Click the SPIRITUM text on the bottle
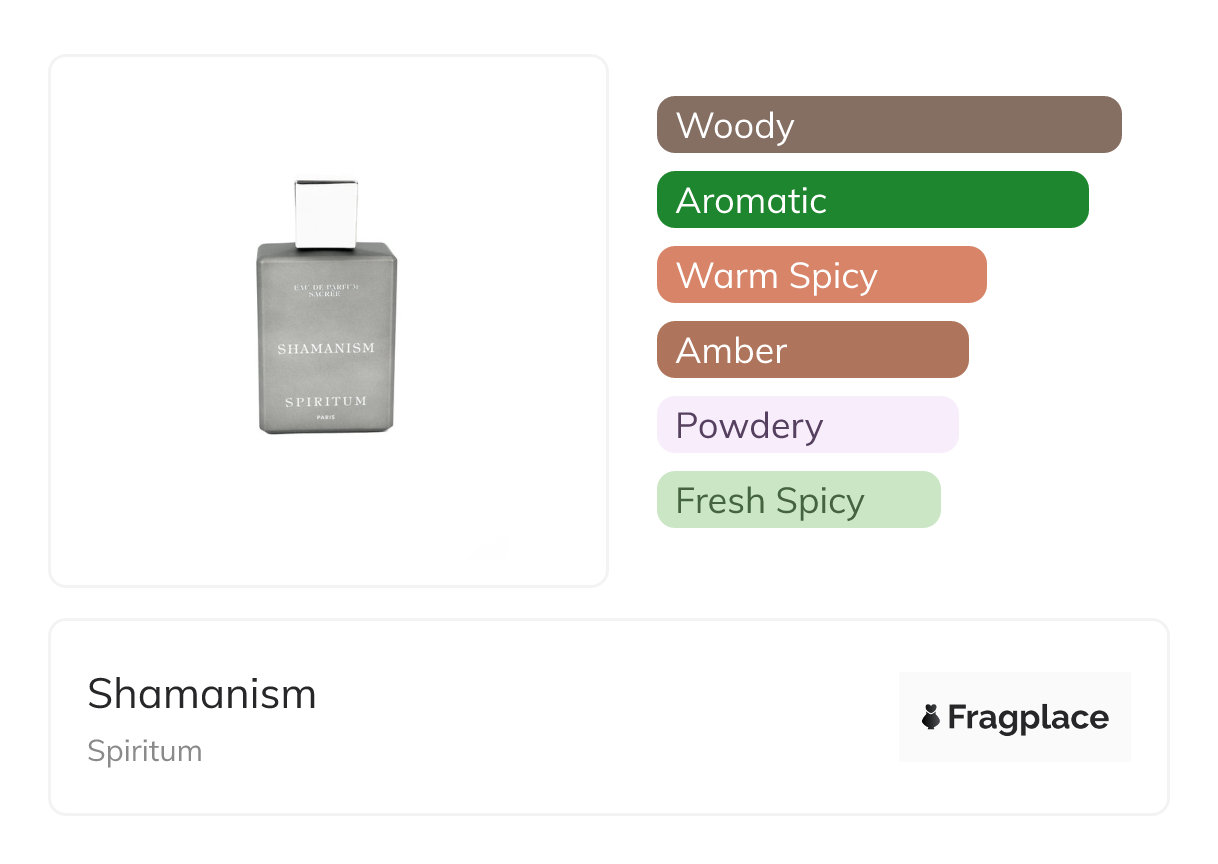The image size is (1218, 864). click(x=326, y=401)
